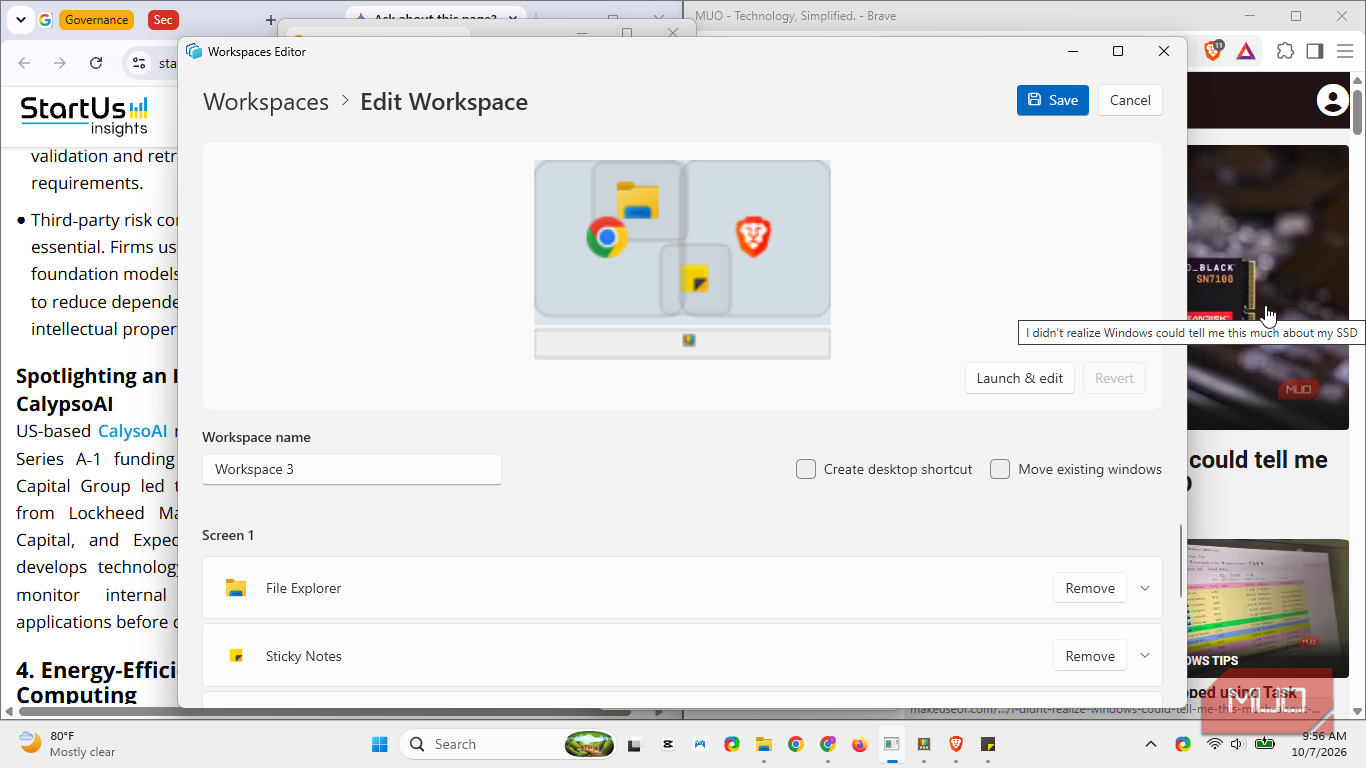This screenshot has height=768, width=1366.
Task: Open the weather widget showing 80°F
Action: point(68,744)
